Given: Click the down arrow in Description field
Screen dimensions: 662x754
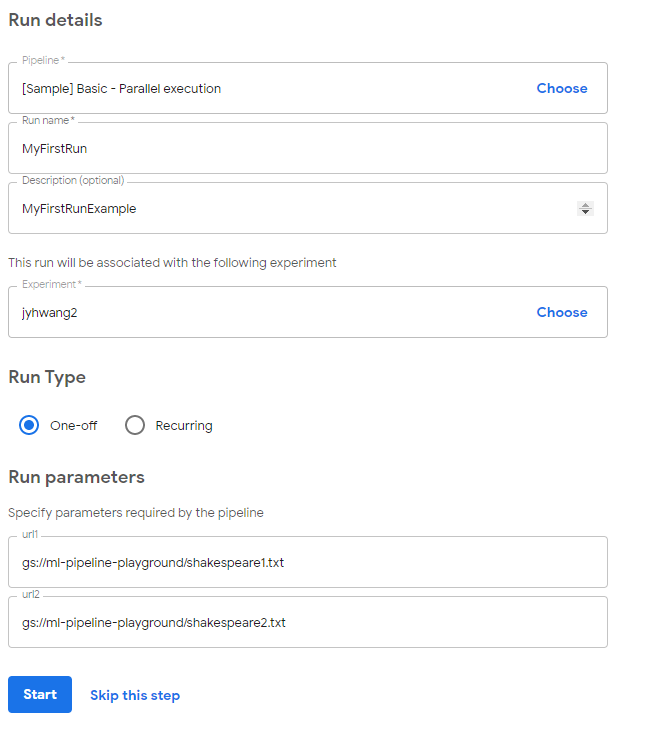Looking at the screenshot, I should click(585, 212).
